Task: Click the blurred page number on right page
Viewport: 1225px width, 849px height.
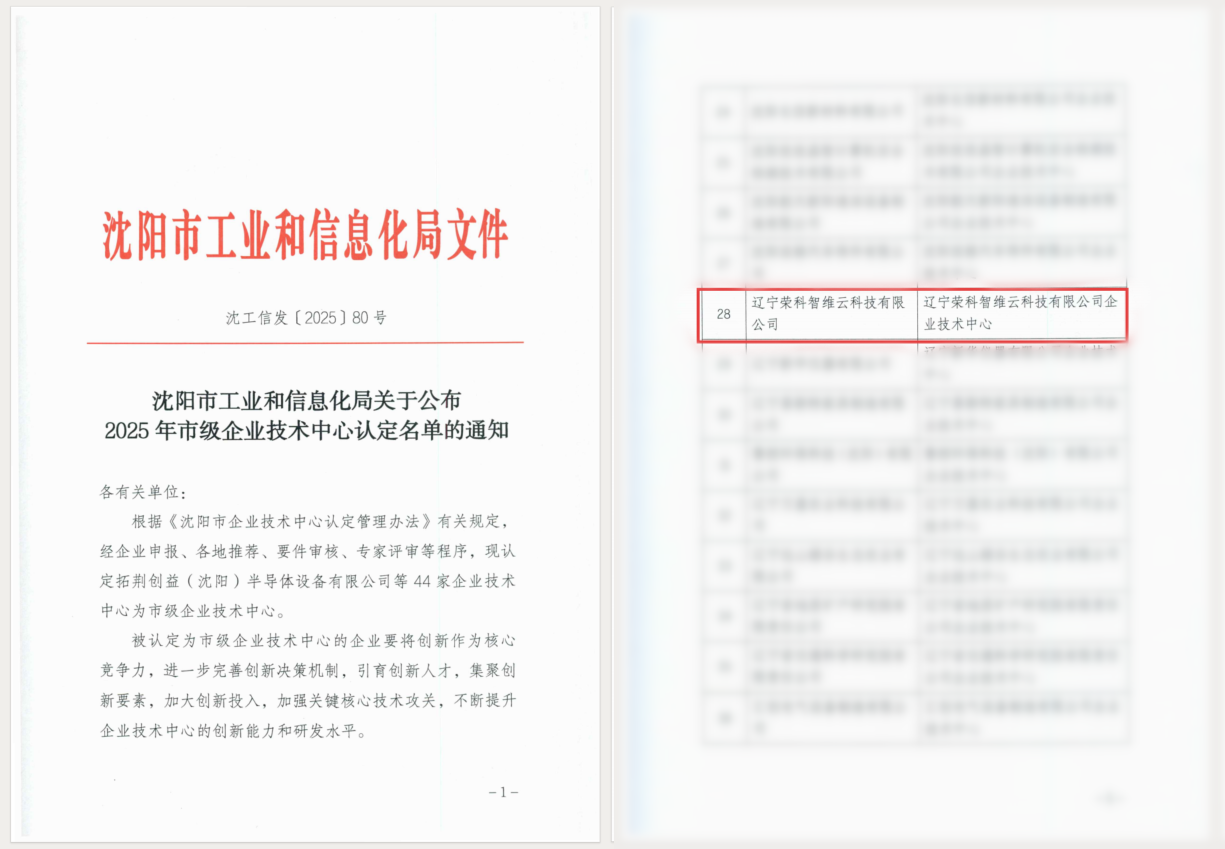Action: pos(1107,798)
